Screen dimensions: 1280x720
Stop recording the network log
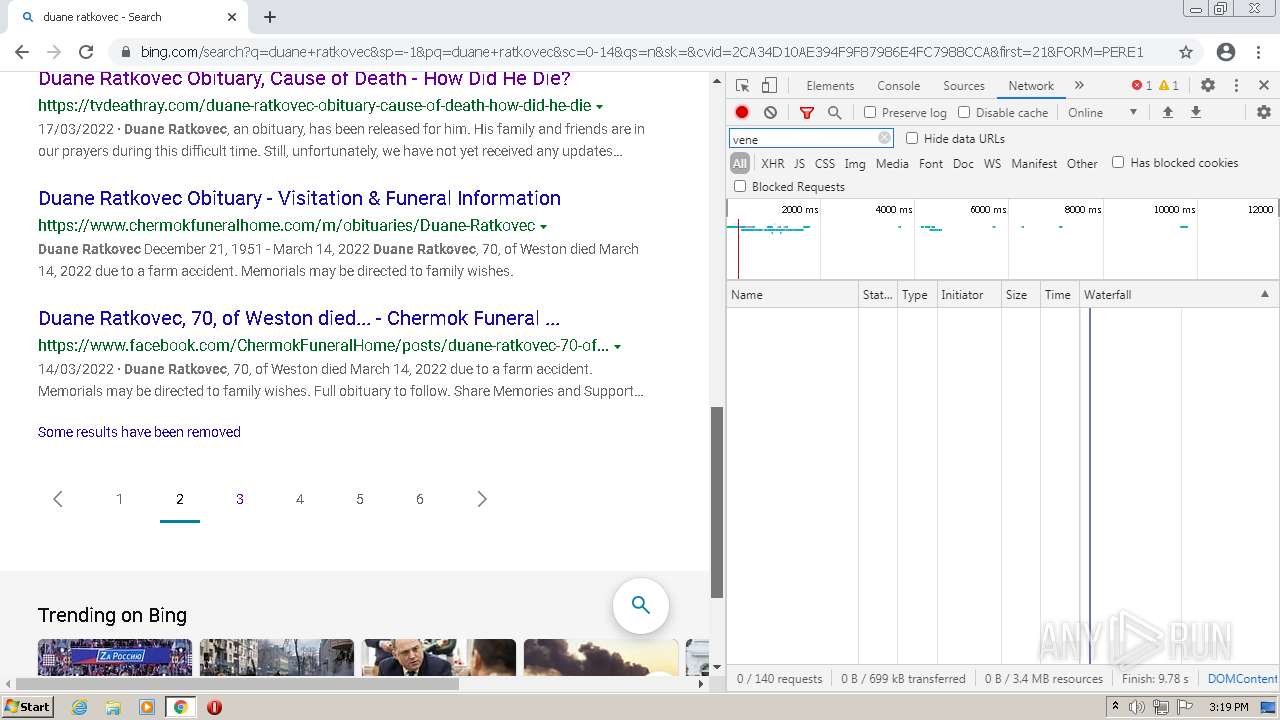click(x=742, y=113)
